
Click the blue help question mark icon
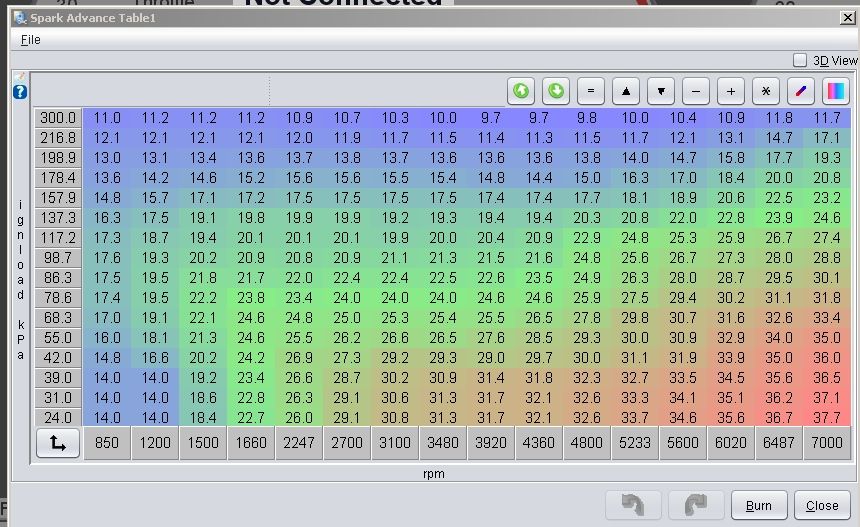tap(20, 92)
